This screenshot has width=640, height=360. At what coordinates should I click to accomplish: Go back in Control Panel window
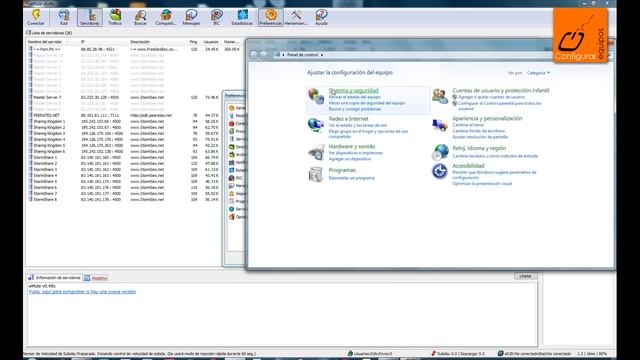click(254, 55)
